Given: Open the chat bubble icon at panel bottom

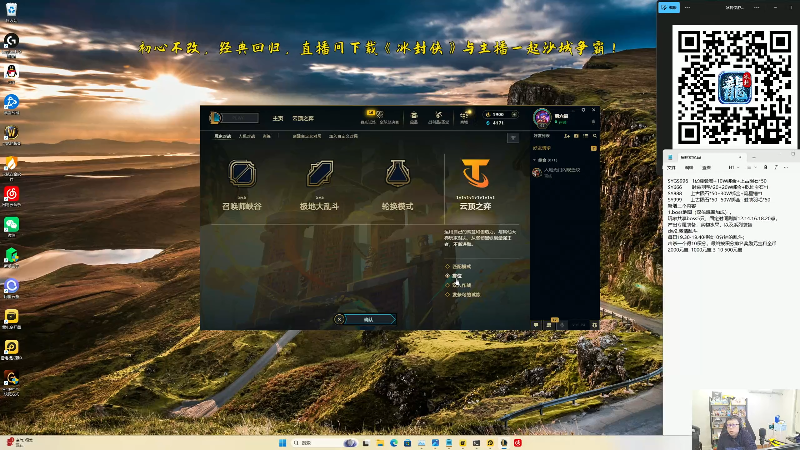Looking at the screenshot, I should (536, 324).
